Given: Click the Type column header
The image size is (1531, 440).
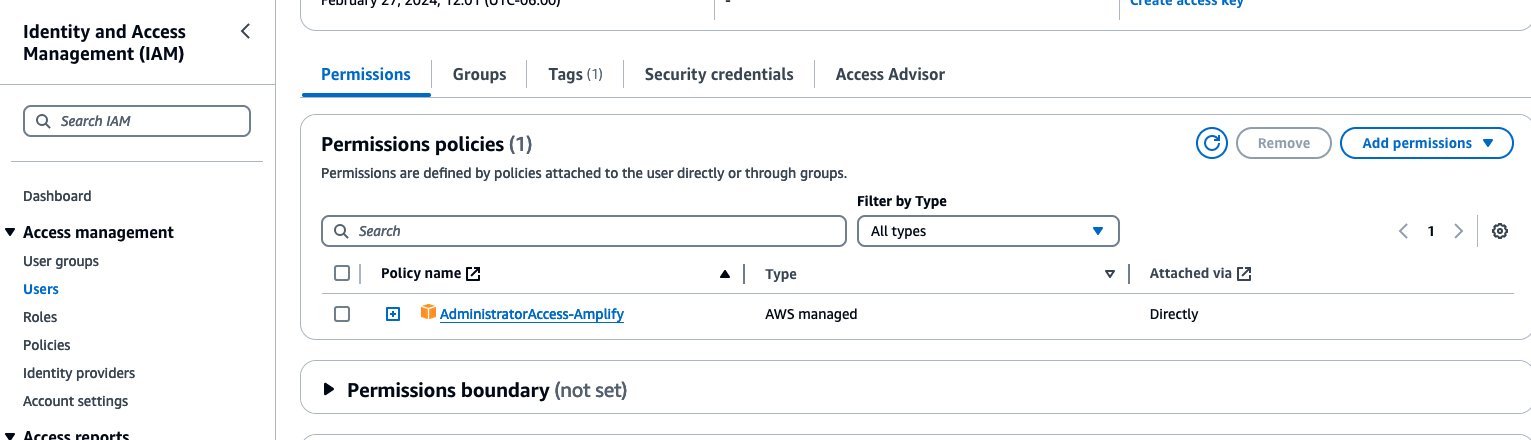Looking at the screenshot, I should coord(781,274).
